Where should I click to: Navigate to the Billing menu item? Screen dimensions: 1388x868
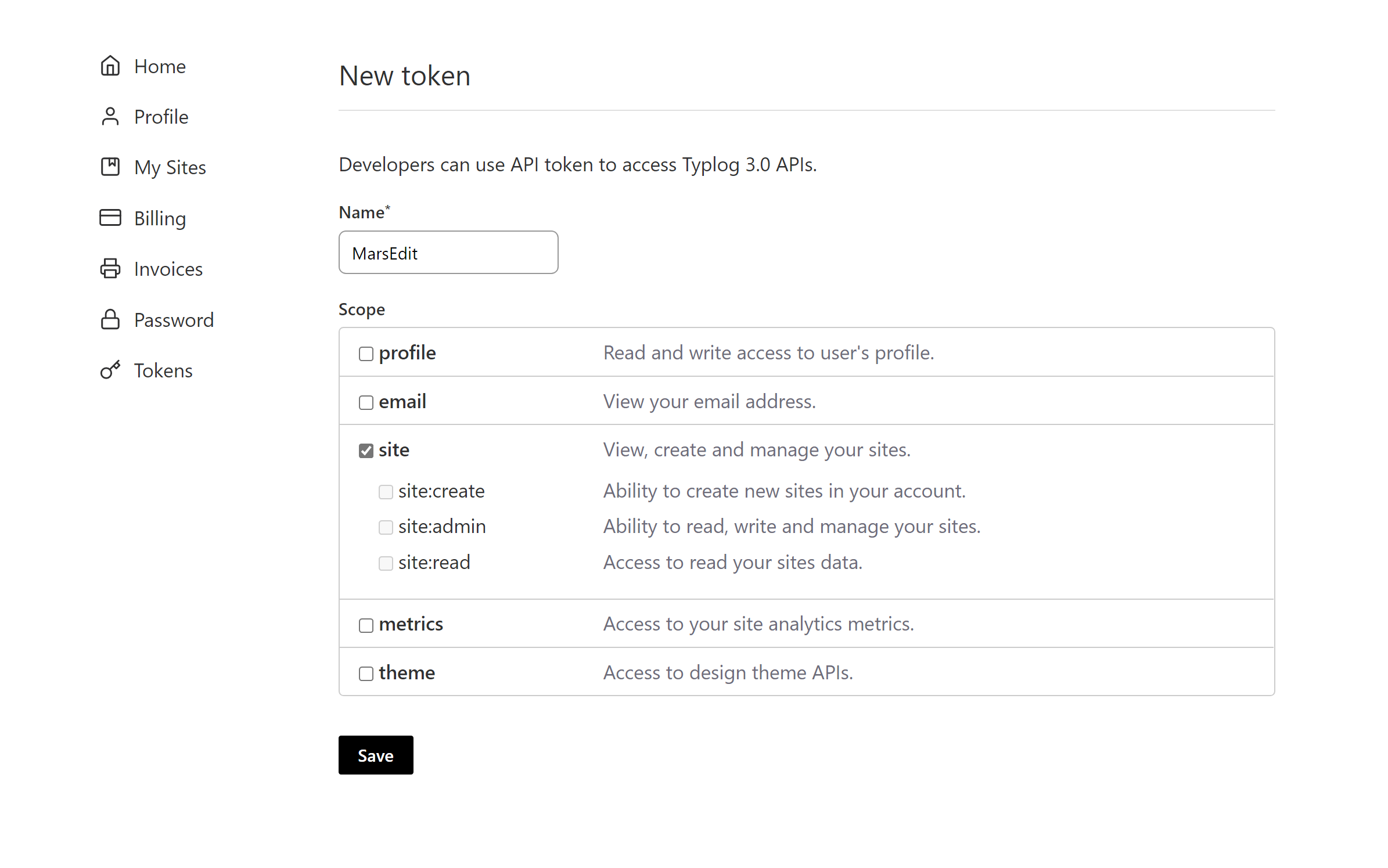point(160,218)
